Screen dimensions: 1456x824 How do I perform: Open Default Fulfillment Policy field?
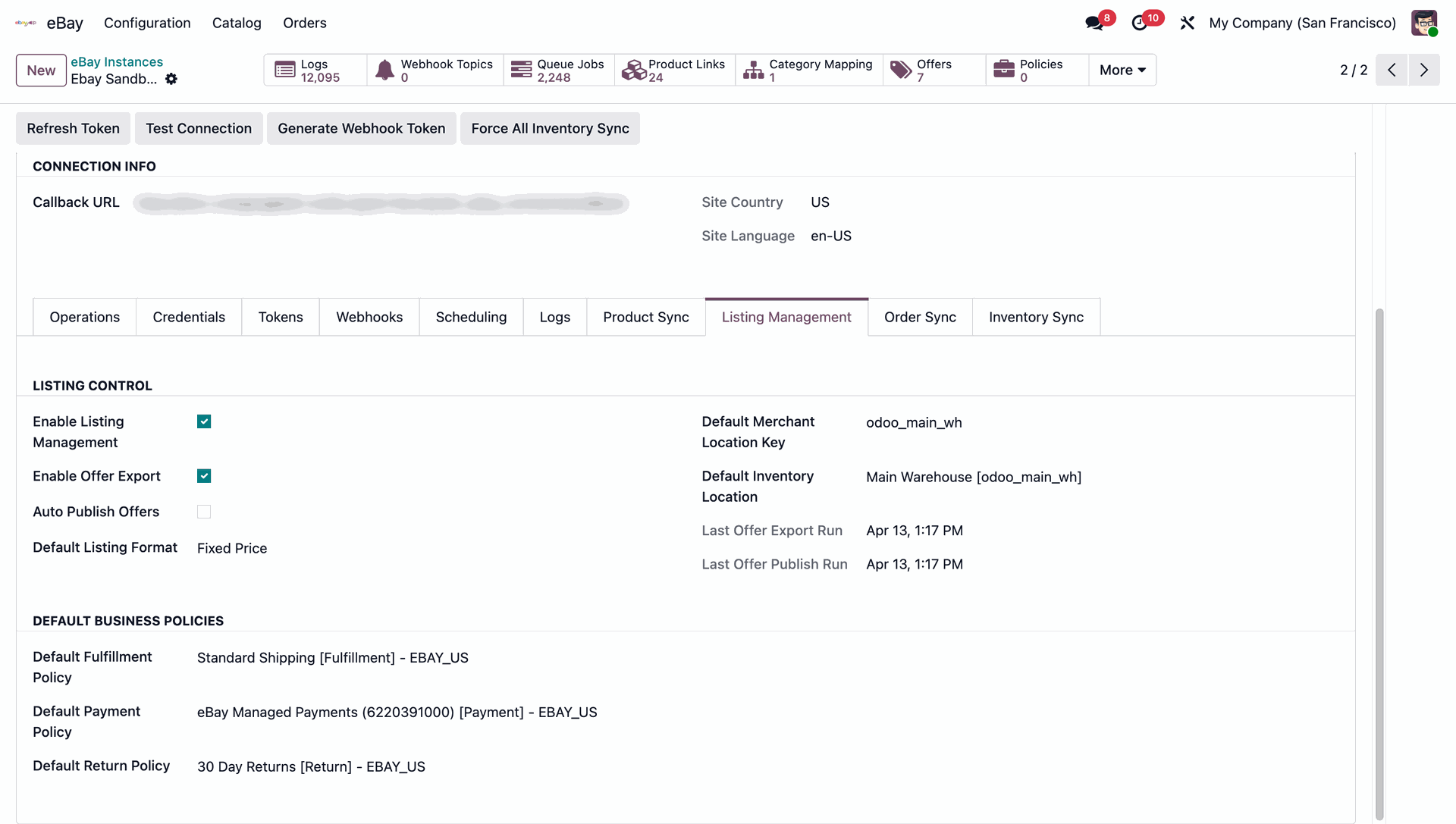(x=333, y=658)
